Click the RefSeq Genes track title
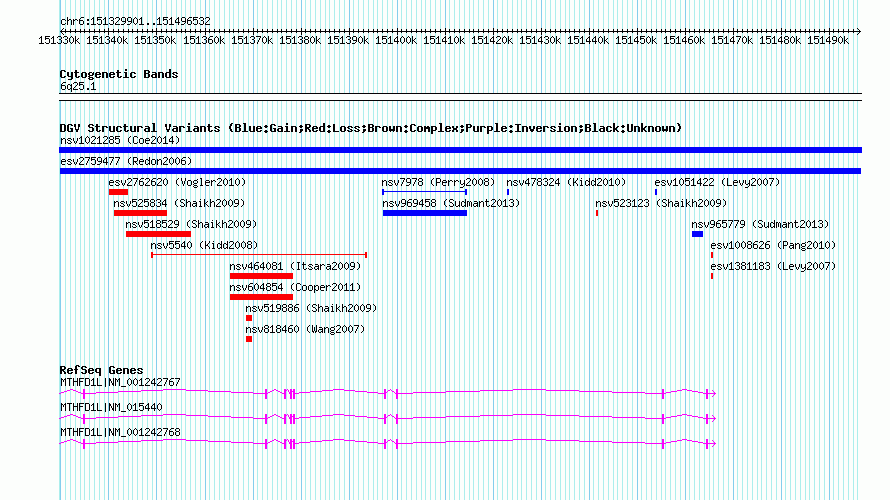890x500 pixels. 101,370
